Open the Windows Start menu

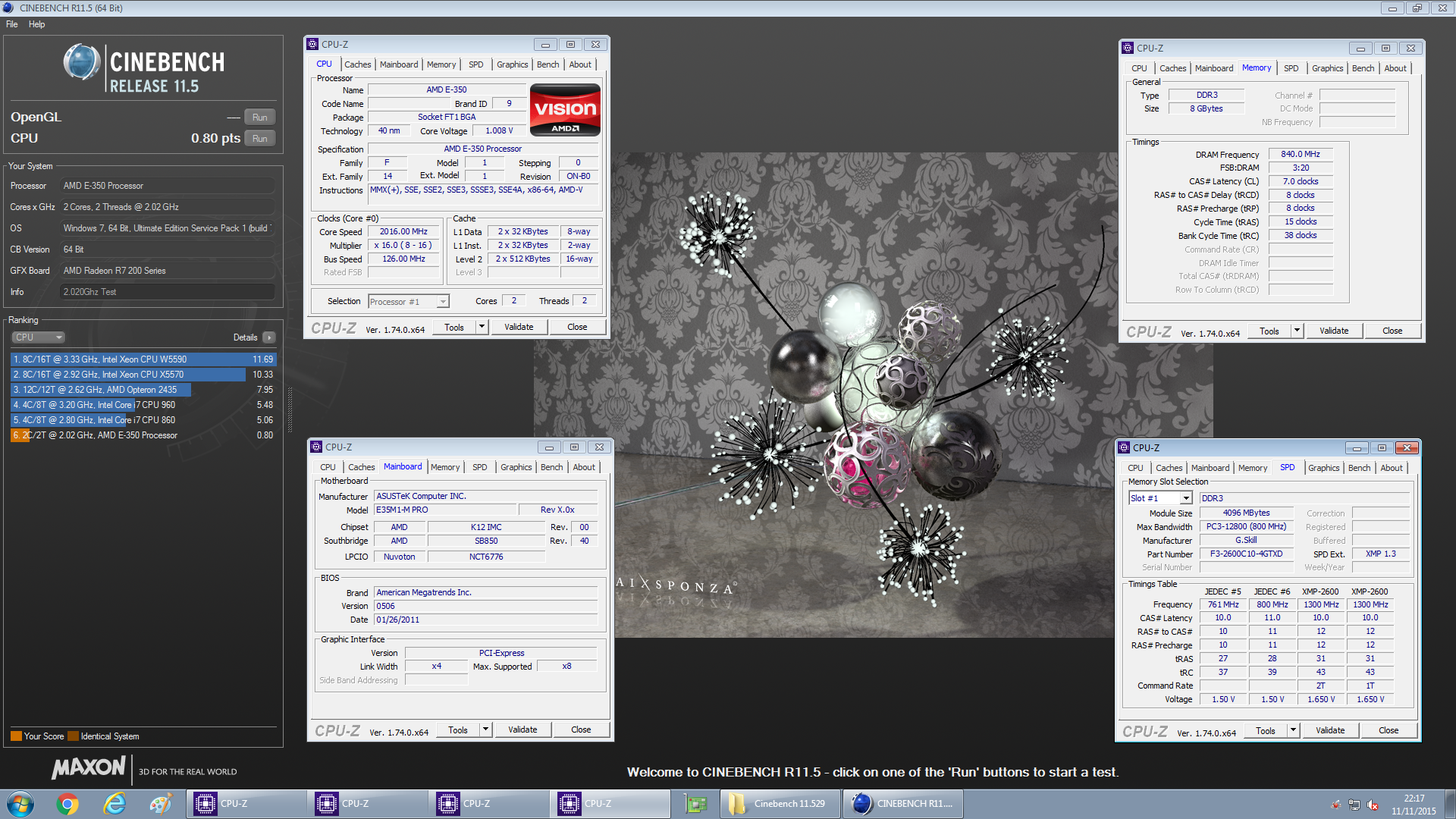tap(20, 804)
